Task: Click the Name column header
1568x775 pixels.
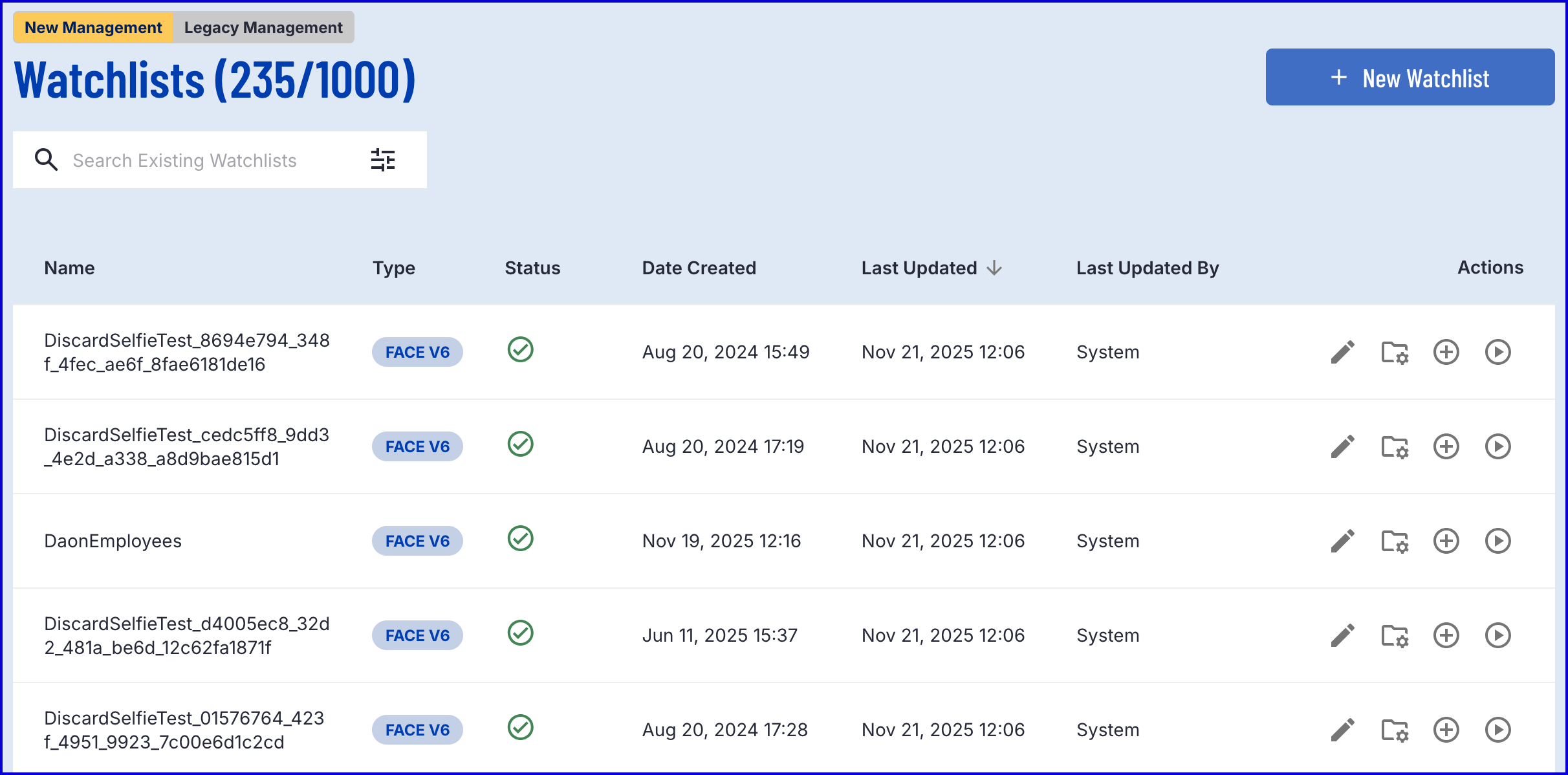Action: pyautogui.click(x=69, y=268)
